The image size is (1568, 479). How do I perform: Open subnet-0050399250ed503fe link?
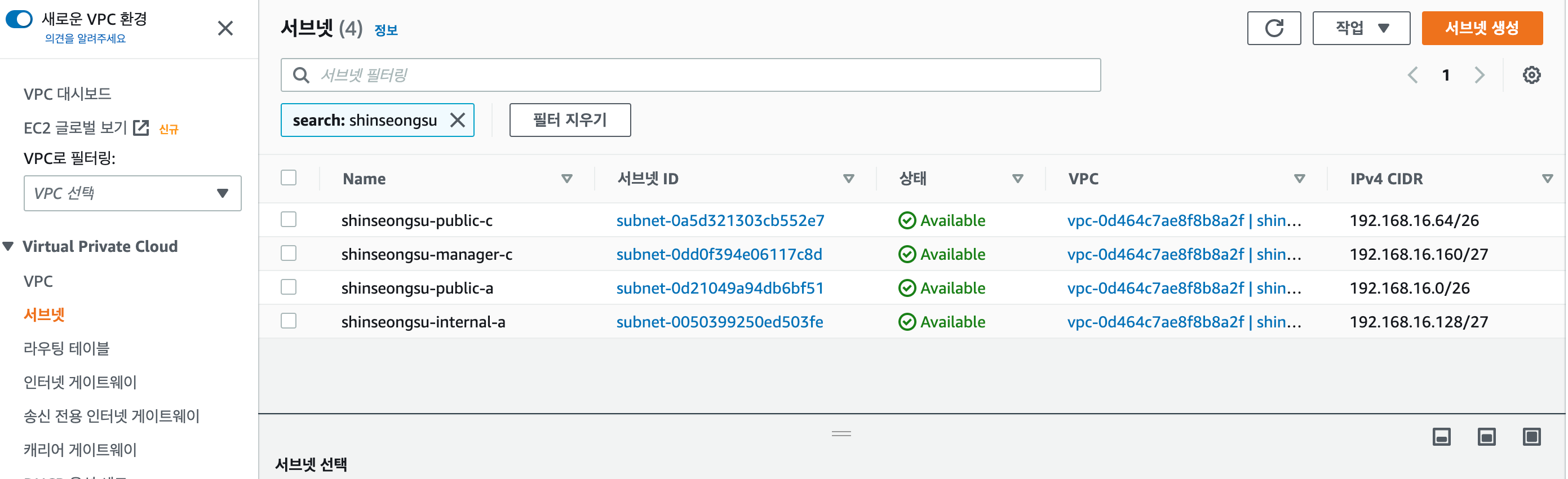pos(720,321)
